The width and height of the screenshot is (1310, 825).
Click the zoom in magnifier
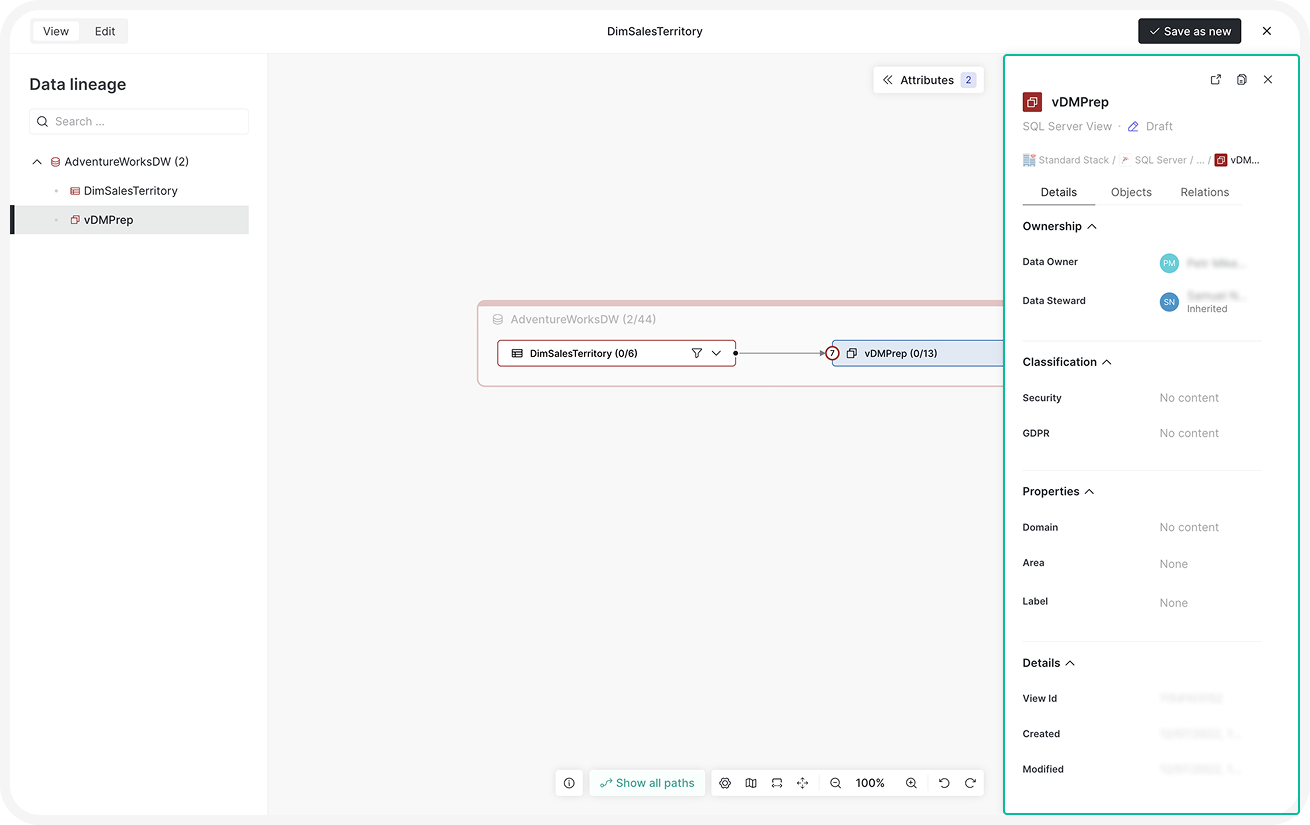click(x=911, y=783)
